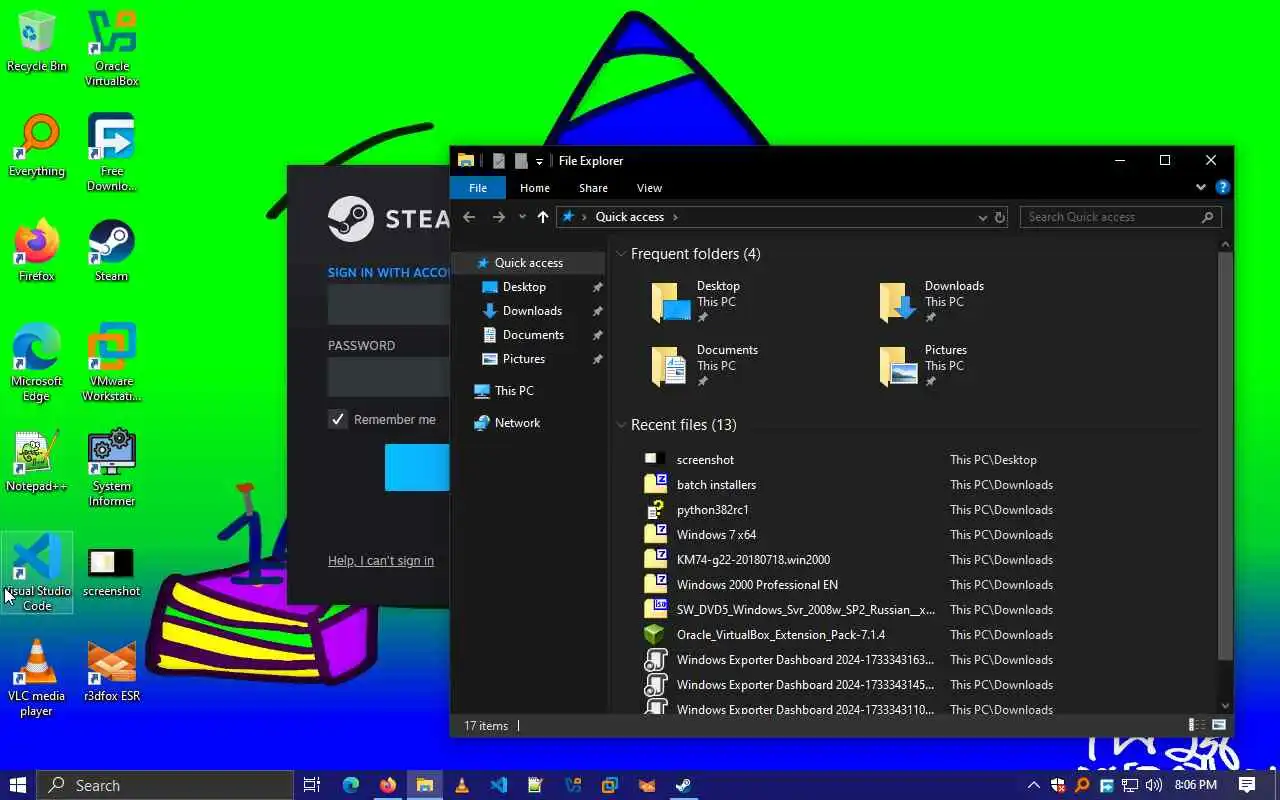
Task: Open the recent locations dropdown
Action: pyautogui.click(x=522, y=217)
